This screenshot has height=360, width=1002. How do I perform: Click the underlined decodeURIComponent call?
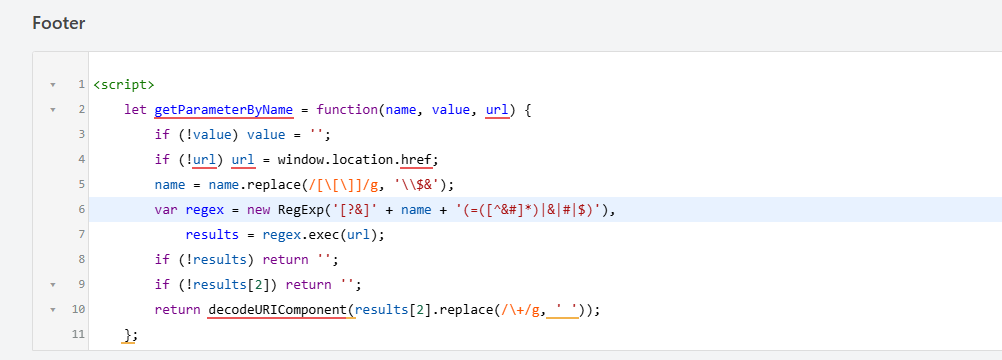click(x=277, y=309)
